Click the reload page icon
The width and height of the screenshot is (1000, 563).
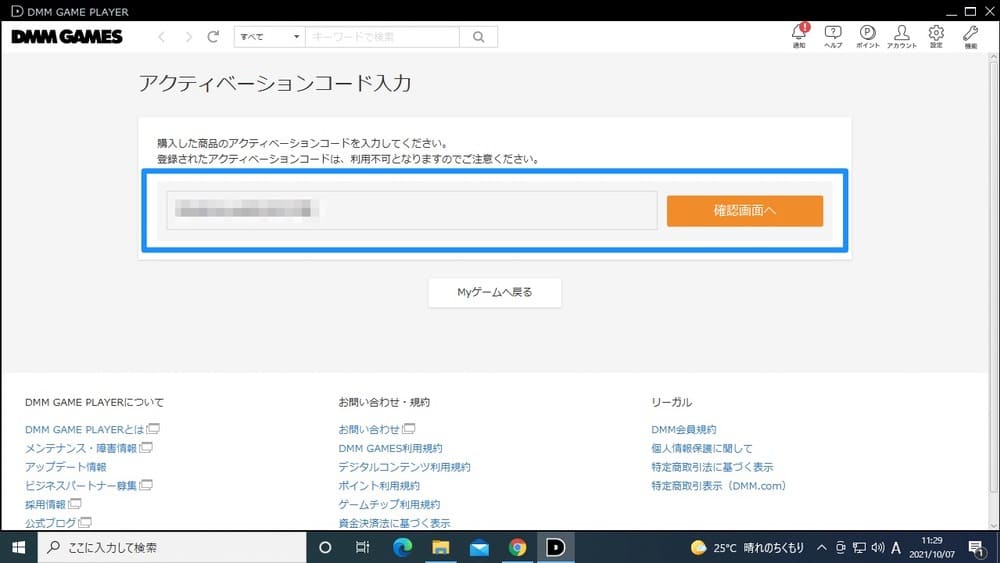[213, 37]
